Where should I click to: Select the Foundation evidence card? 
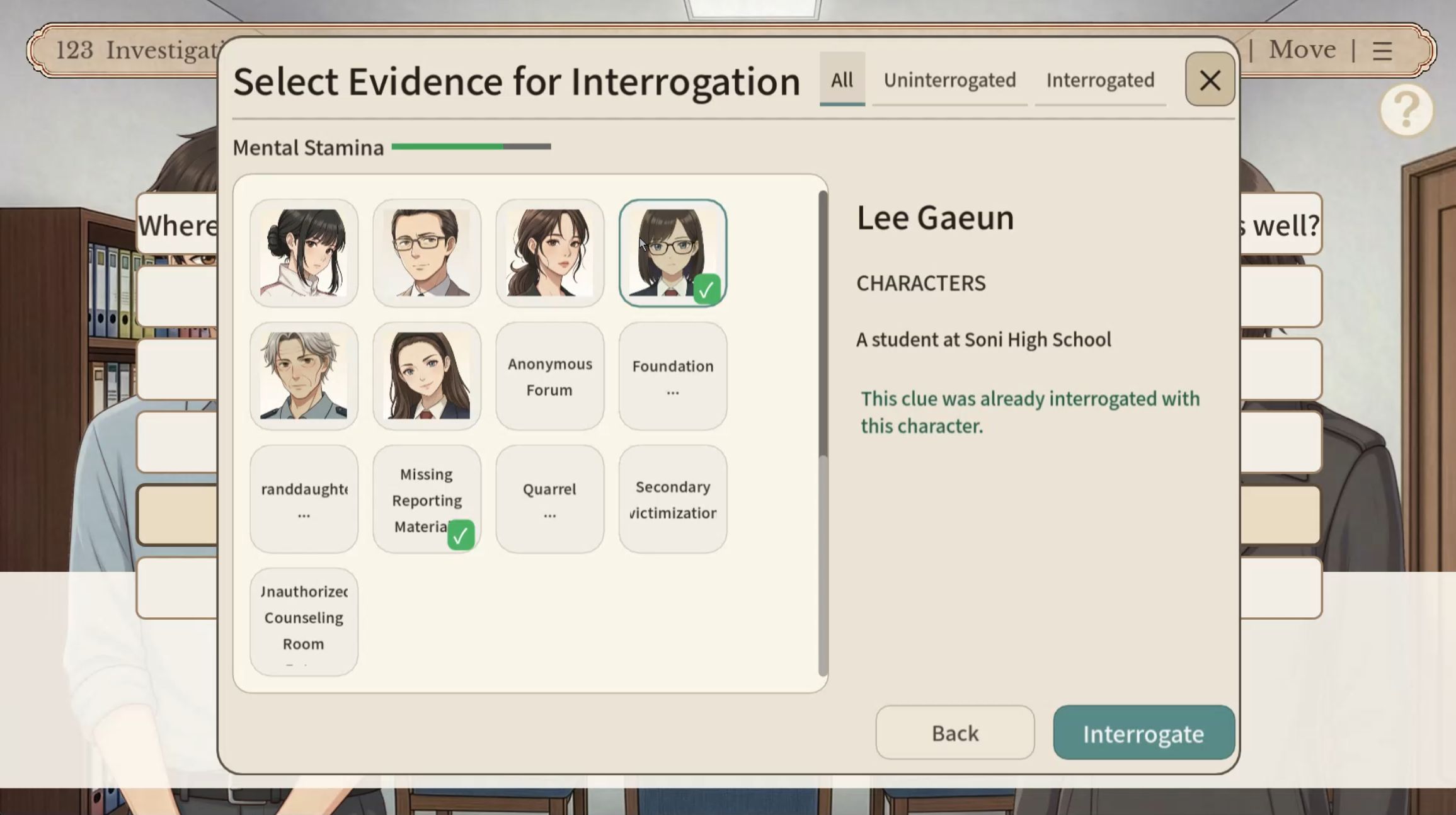pos(672,376)
